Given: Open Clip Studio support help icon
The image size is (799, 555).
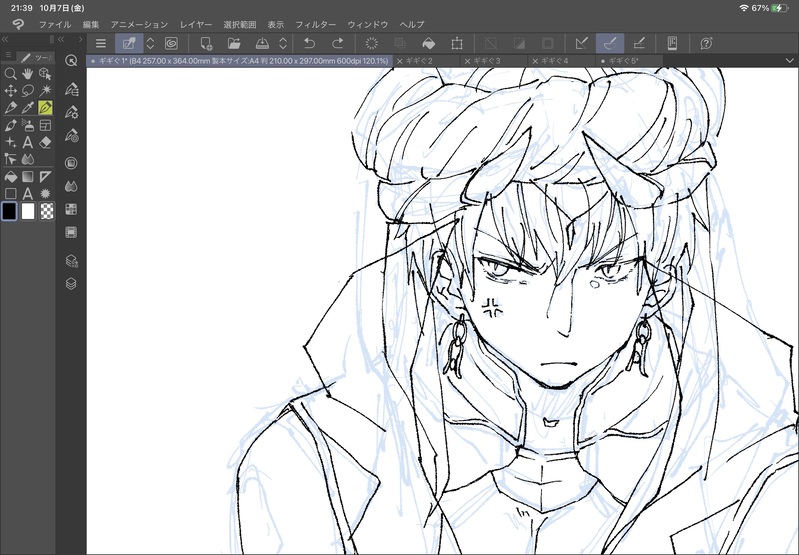Looking at the screenshot, I should pos(706,43).
